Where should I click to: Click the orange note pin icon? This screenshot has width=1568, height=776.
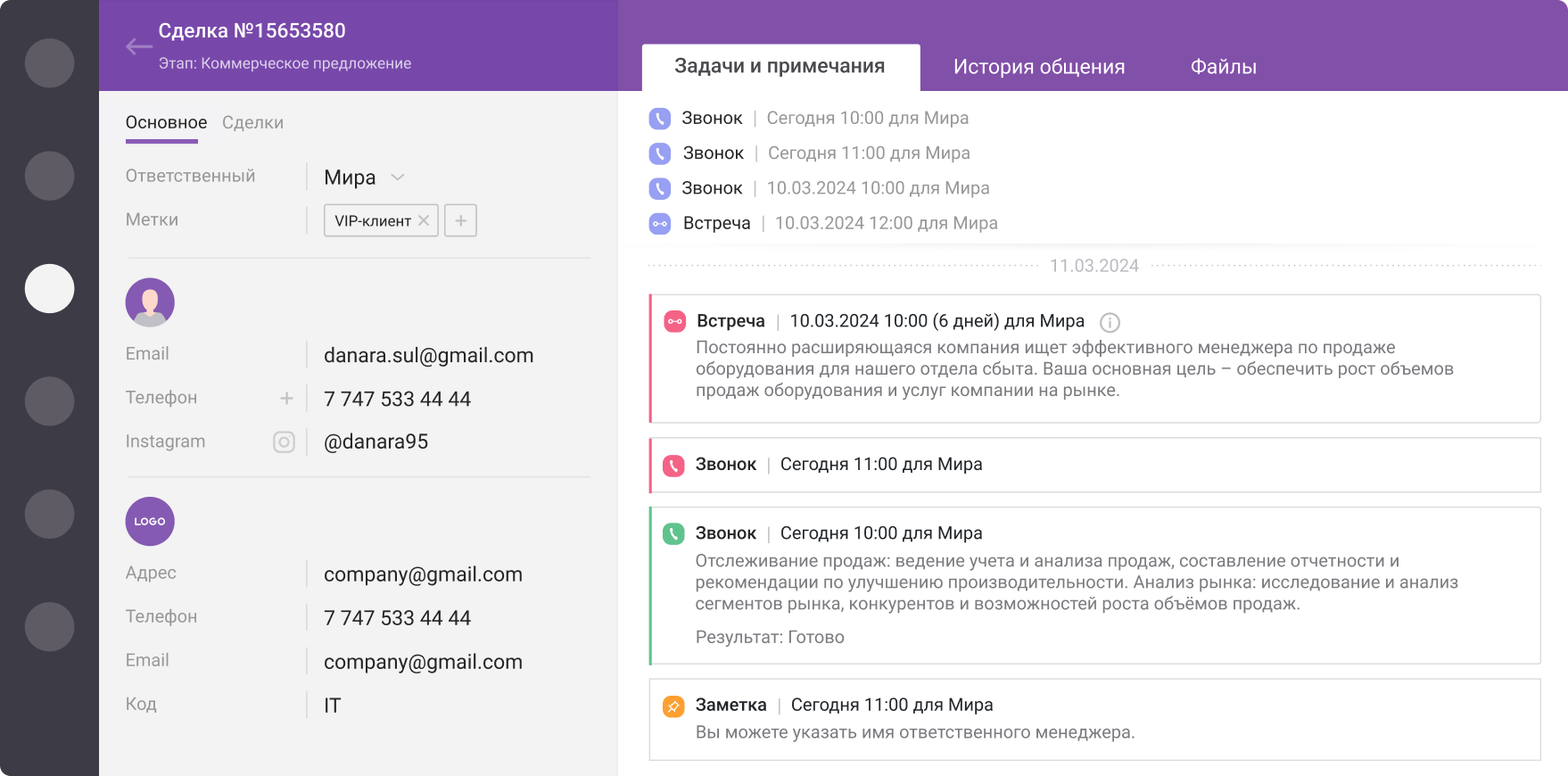tap(673, 706)
